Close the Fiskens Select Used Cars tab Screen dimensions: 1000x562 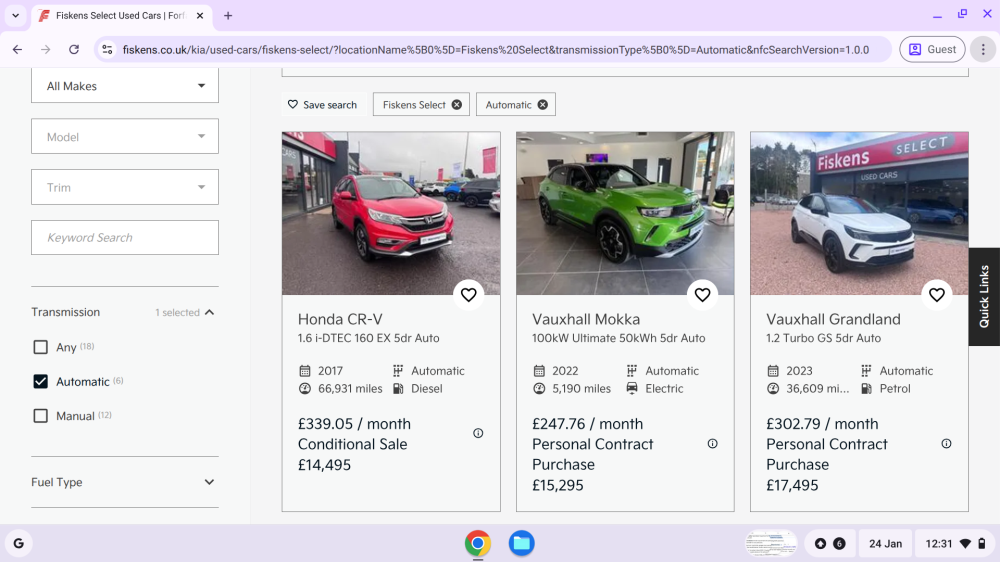200,15
